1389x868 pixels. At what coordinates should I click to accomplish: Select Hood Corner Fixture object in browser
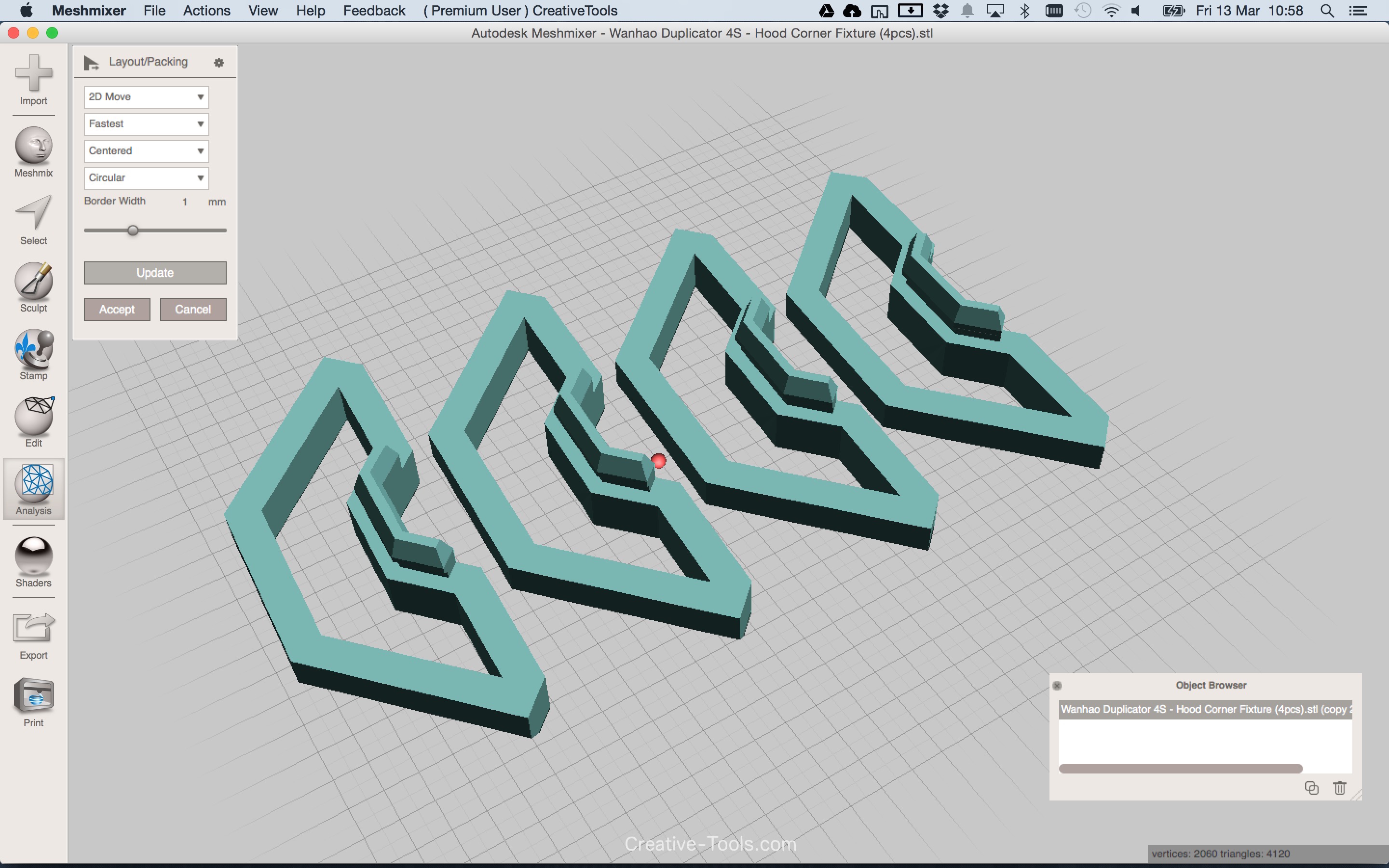[1205, 709]
